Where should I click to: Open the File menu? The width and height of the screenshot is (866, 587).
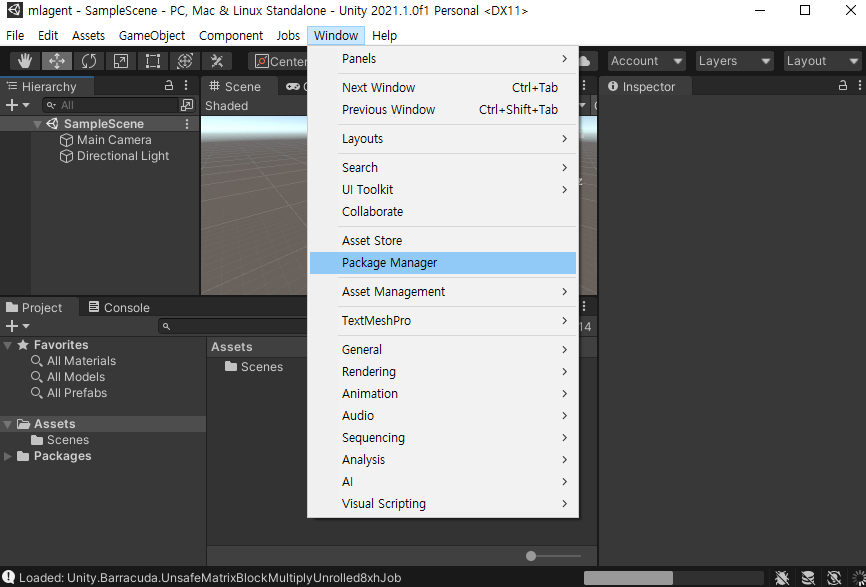(15, 35)
